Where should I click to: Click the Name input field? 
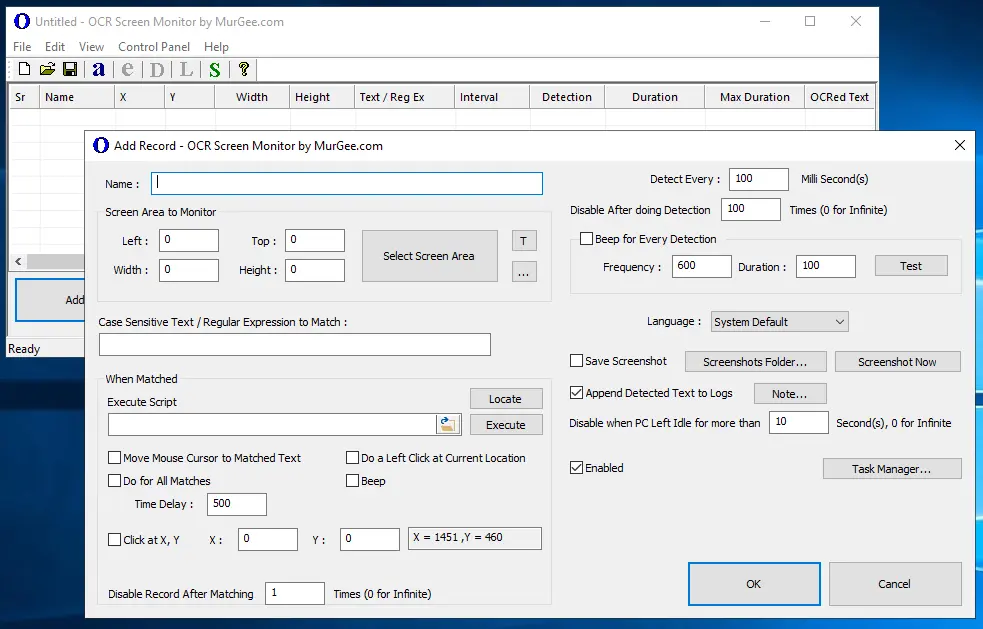click(347, 183)
